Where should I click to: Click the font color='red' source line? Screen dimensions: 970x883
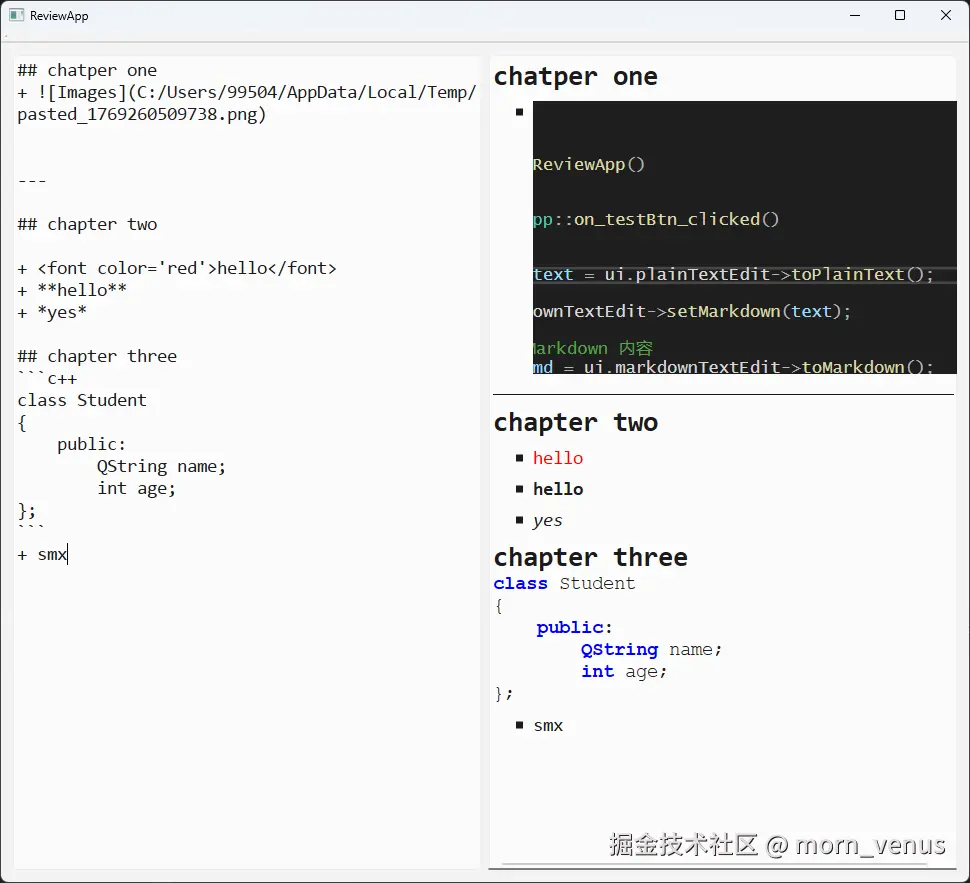177,269
